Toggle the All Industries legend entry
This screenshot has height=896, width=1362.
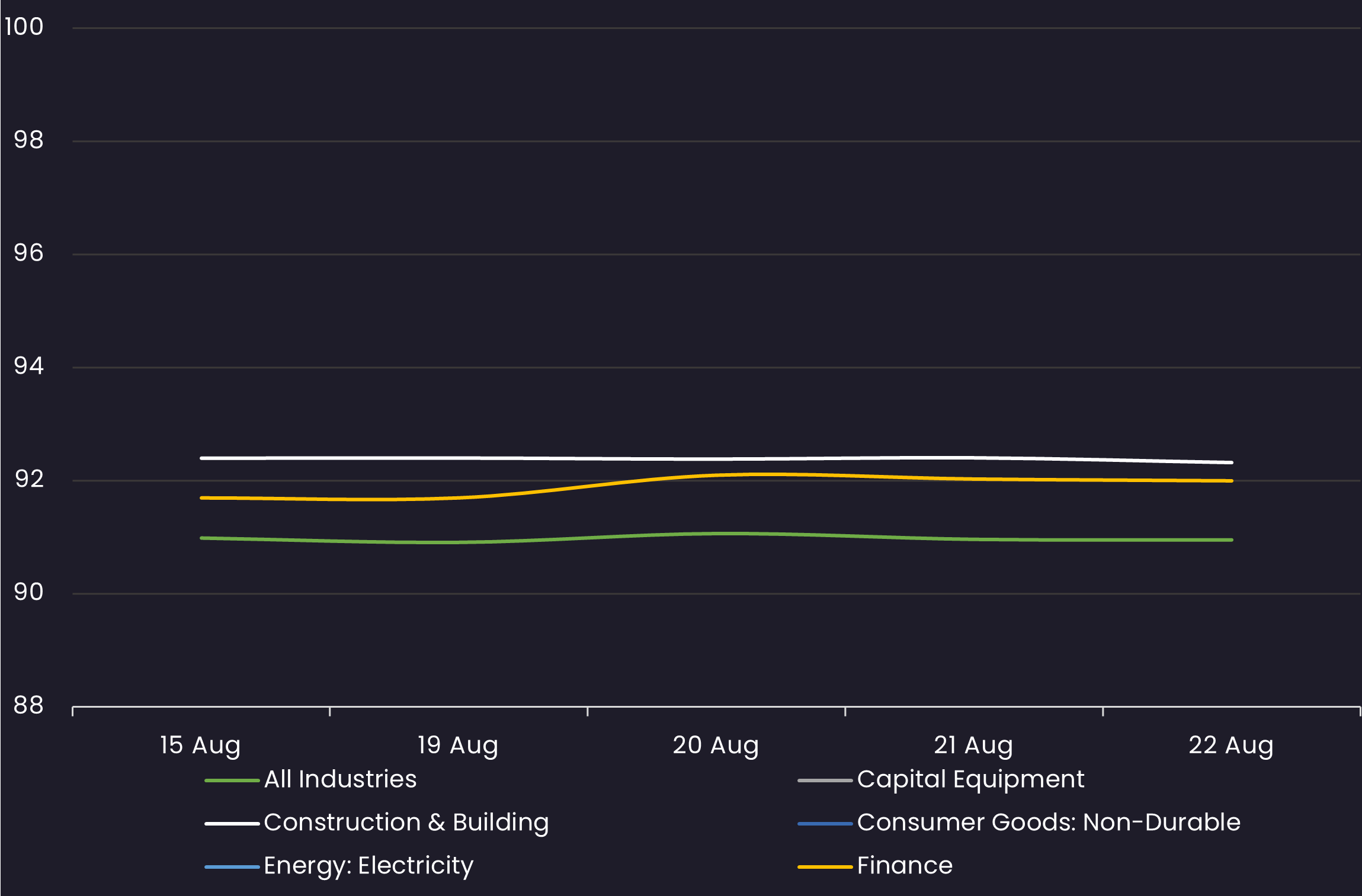tap(340, 779)
